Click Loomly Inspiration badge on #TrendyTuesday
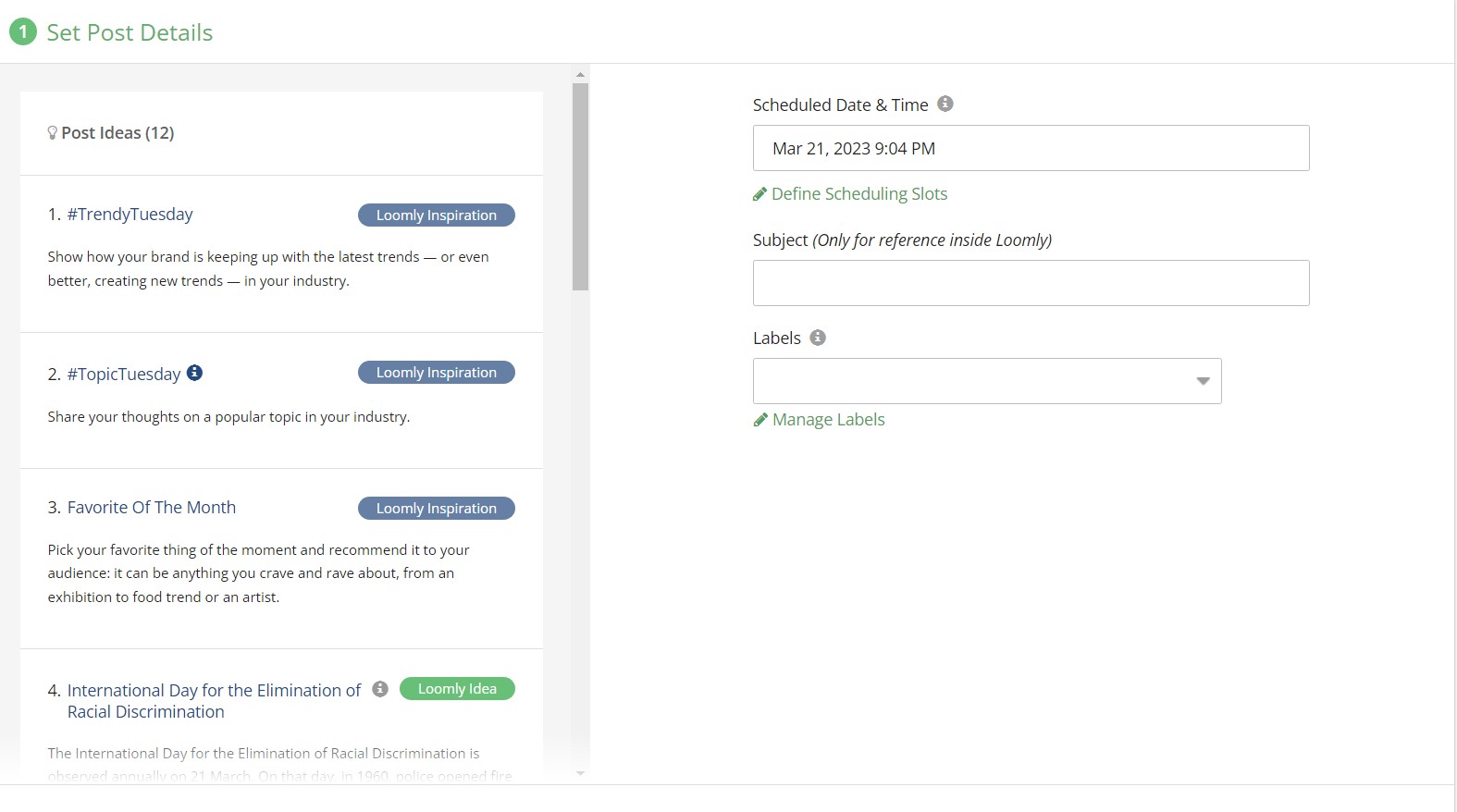This screenshot has width=1457, height=812. click(x=437, y=215)
